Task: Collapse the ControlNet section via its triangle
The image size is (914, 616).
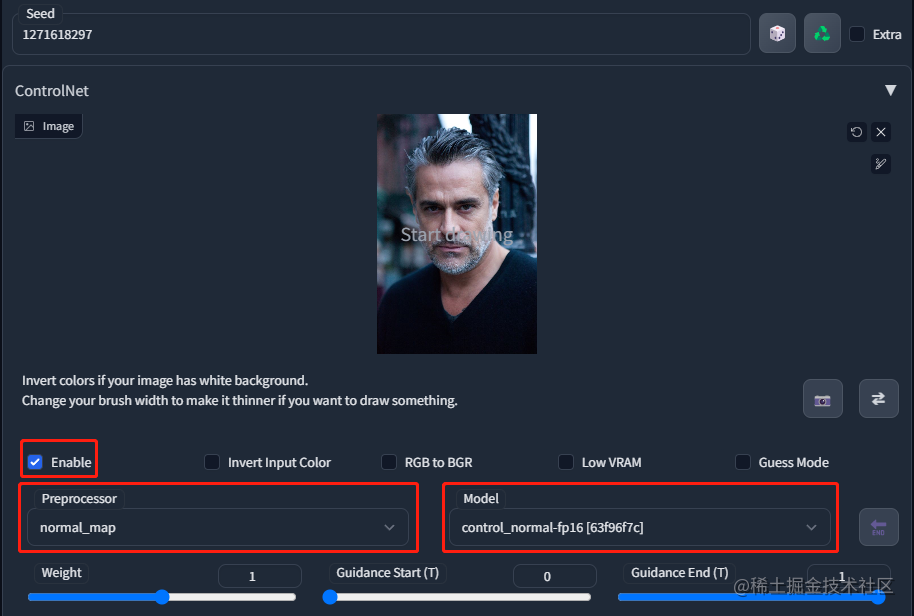Action: pyautogui.click(x=890, y=90)
